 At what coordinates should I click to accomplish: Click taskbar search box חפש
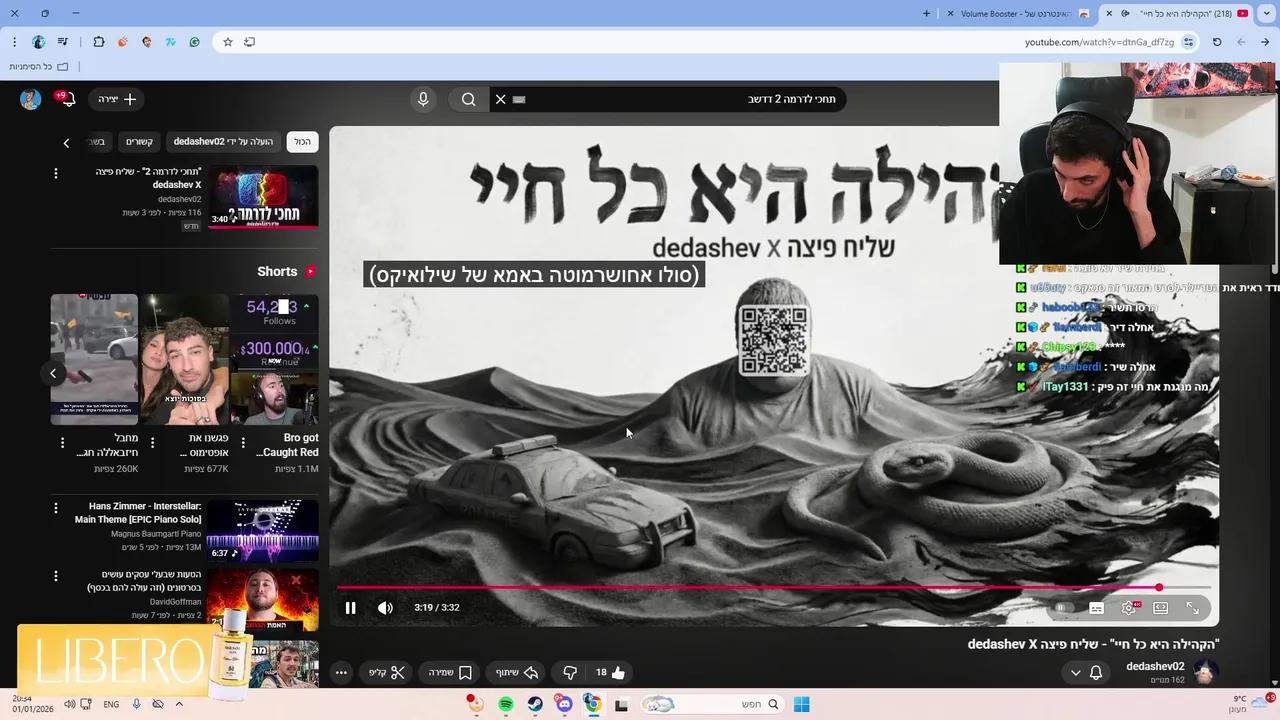coord(712,705)
